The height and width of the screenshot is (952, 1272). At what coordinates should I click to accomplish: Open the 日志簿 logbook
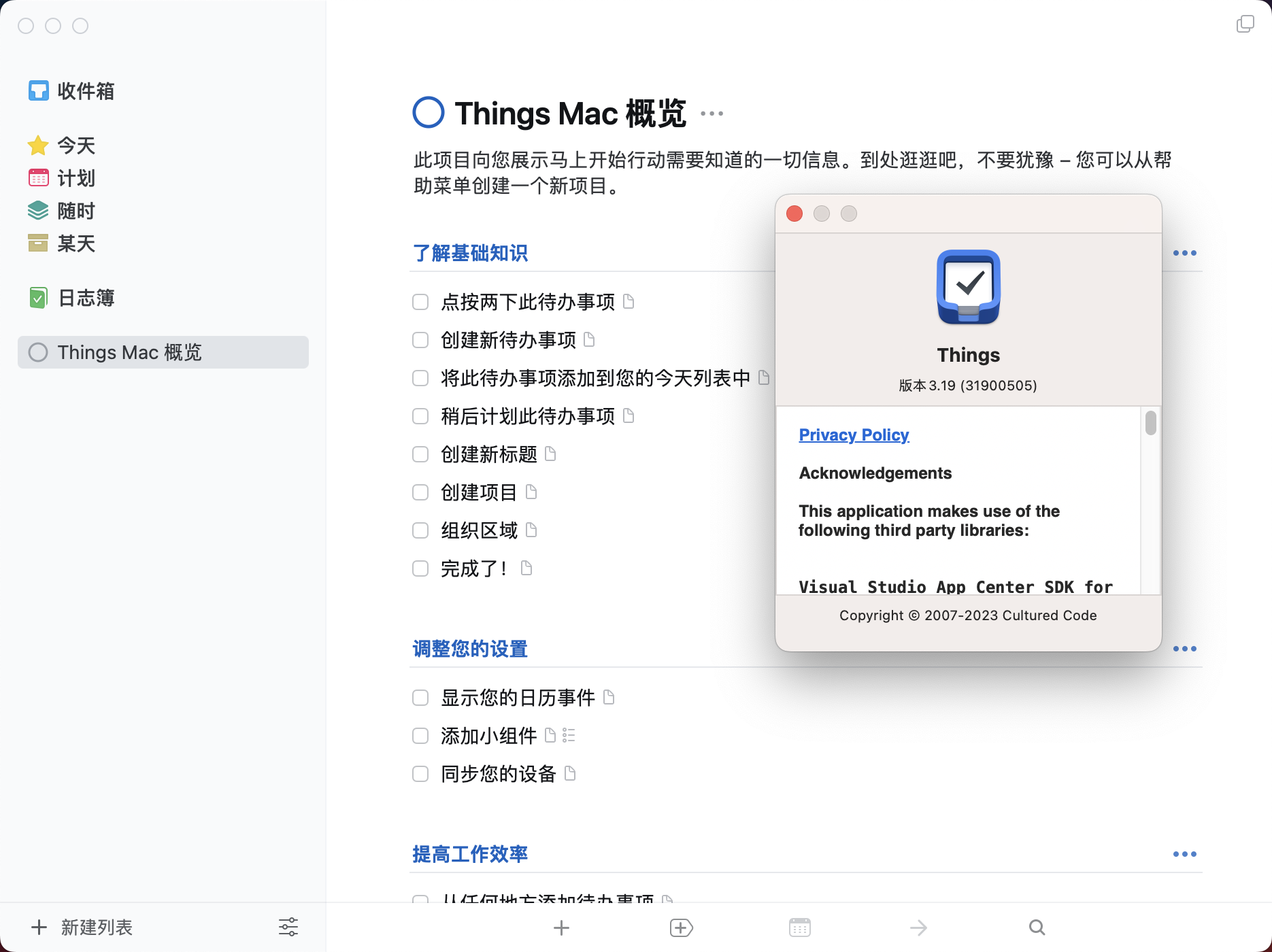point(71,298)
